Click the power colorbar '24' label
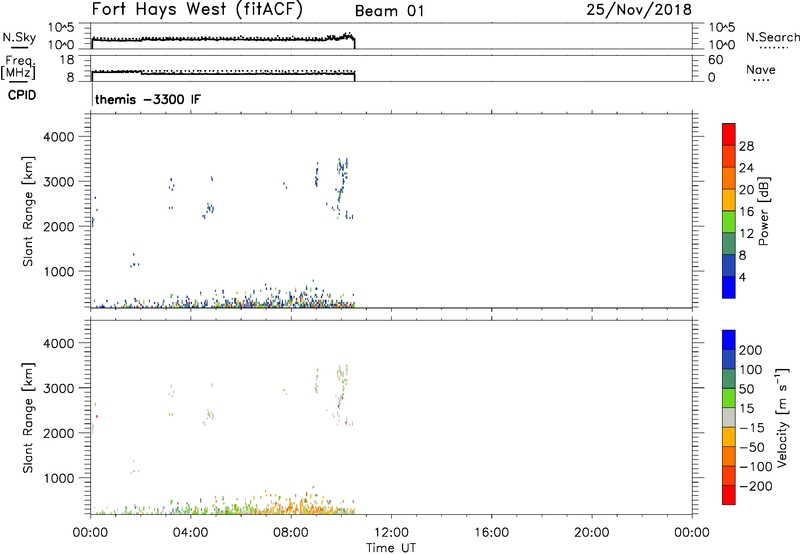Screen dimensions: 800x554 tap(746, 168)
